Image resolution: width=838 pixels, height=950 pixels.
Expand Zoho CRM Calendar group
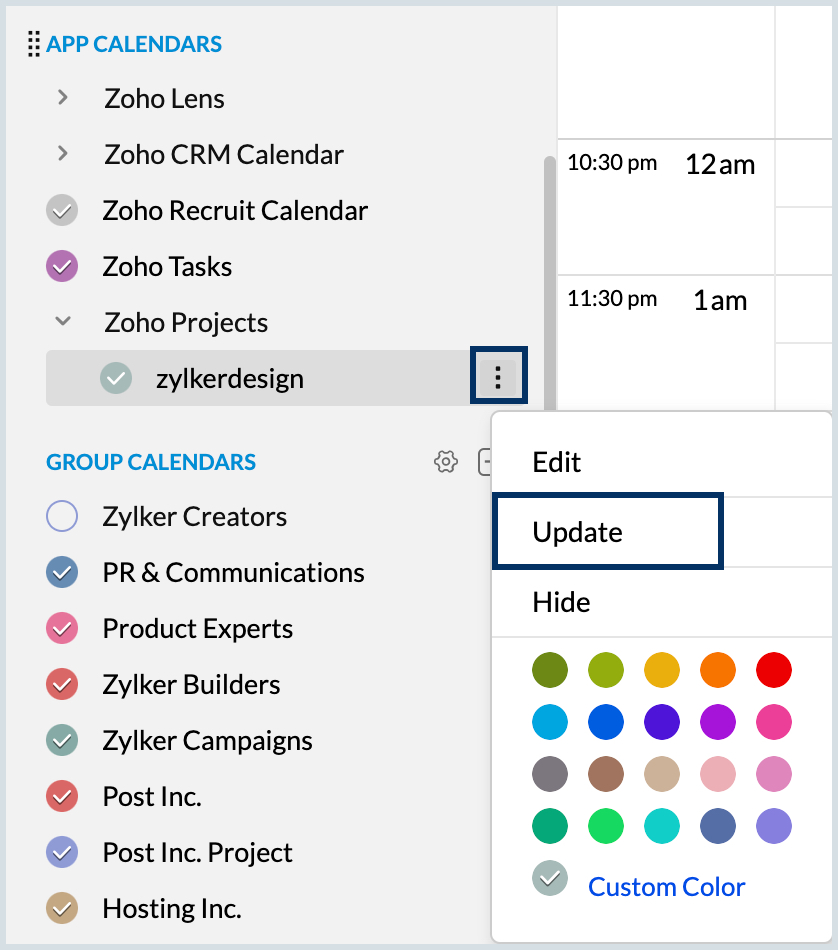[x=62, y=153]
